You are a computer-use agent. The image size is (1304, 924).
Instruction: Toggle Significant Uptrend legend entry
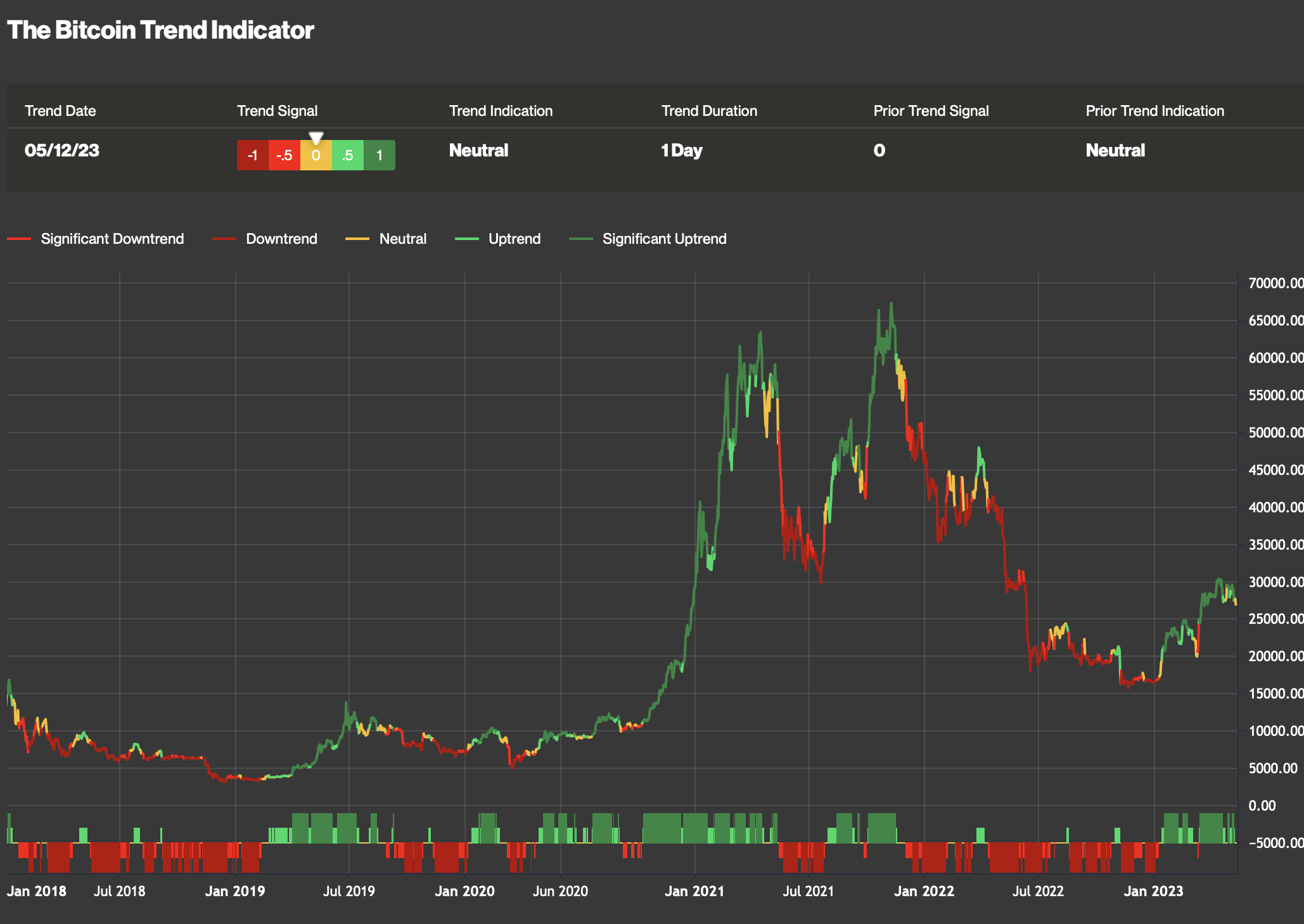coord(663,239)
